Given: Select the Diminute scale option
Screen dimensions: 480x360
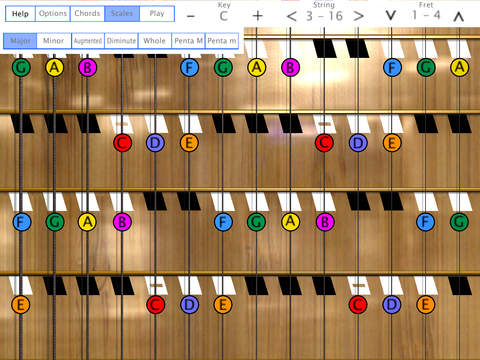Looking at the screenshot, I should (121, 41).
